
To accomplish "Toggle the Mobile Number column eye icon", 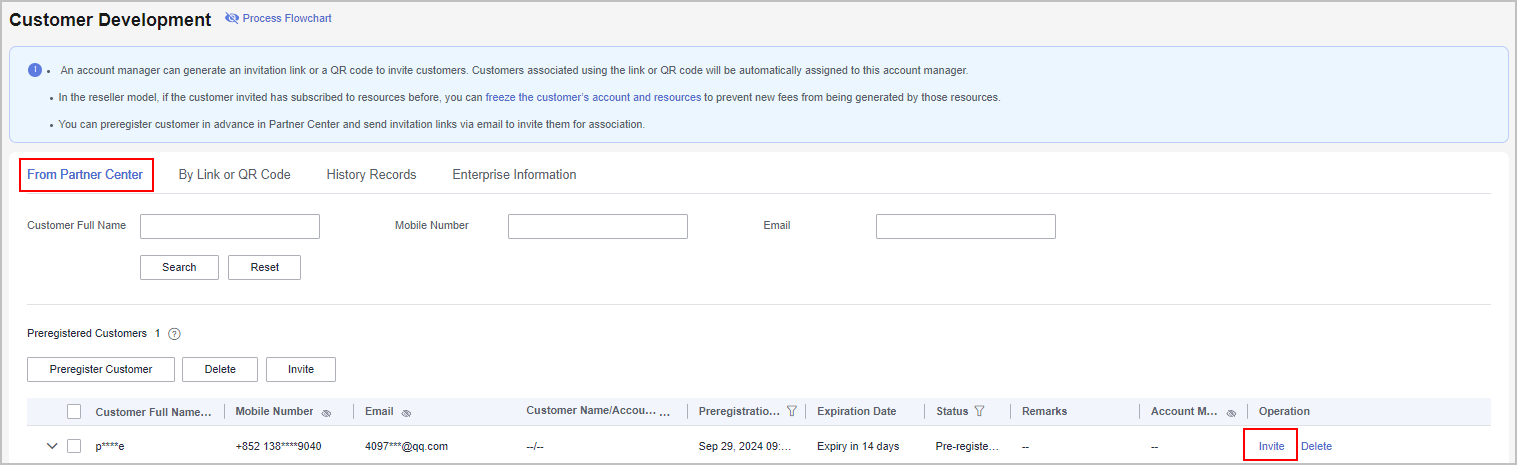I will (327, 412).
